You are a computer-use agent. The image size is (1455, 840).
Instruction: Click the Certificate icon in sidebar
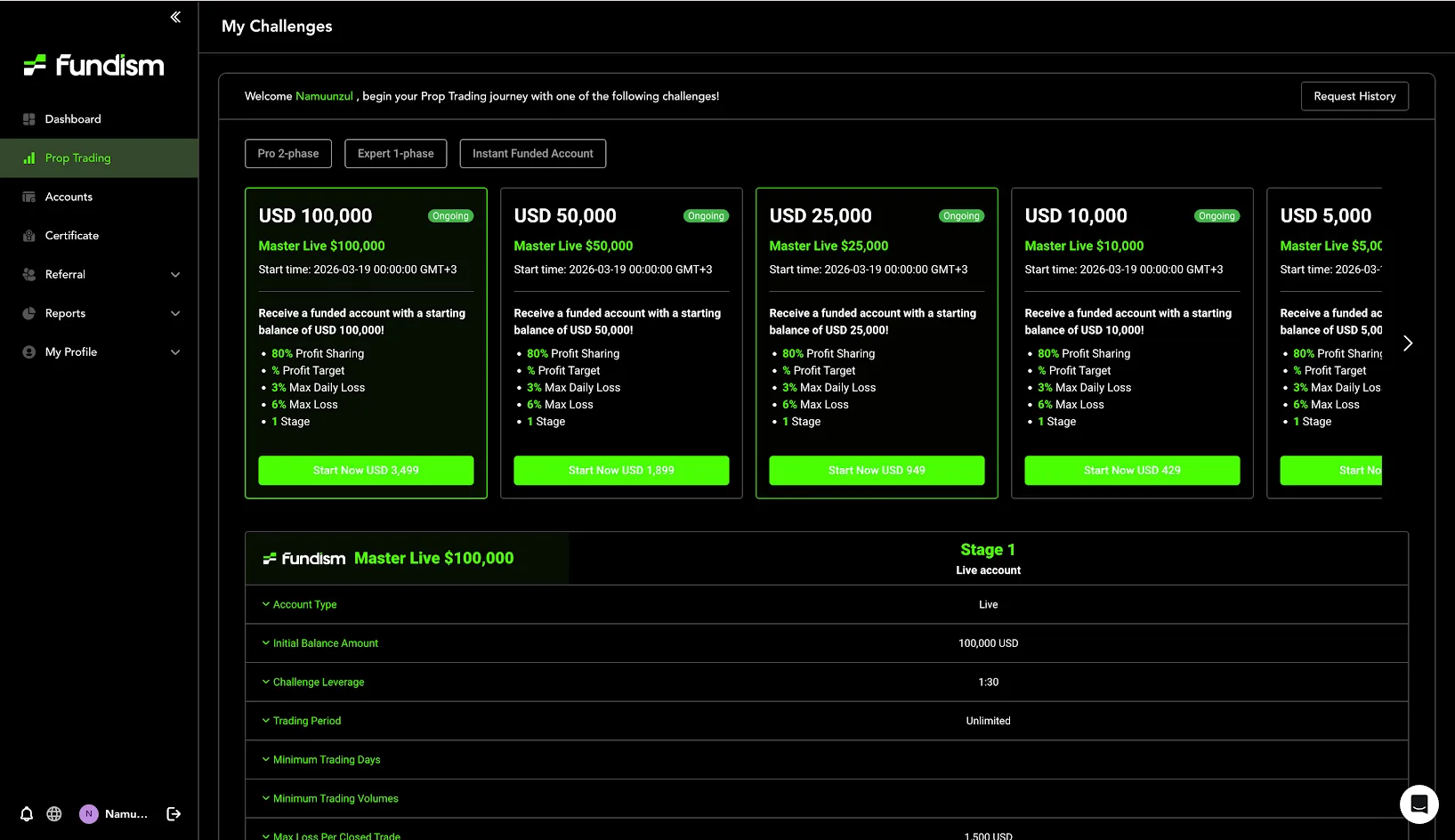pos(29,236)
